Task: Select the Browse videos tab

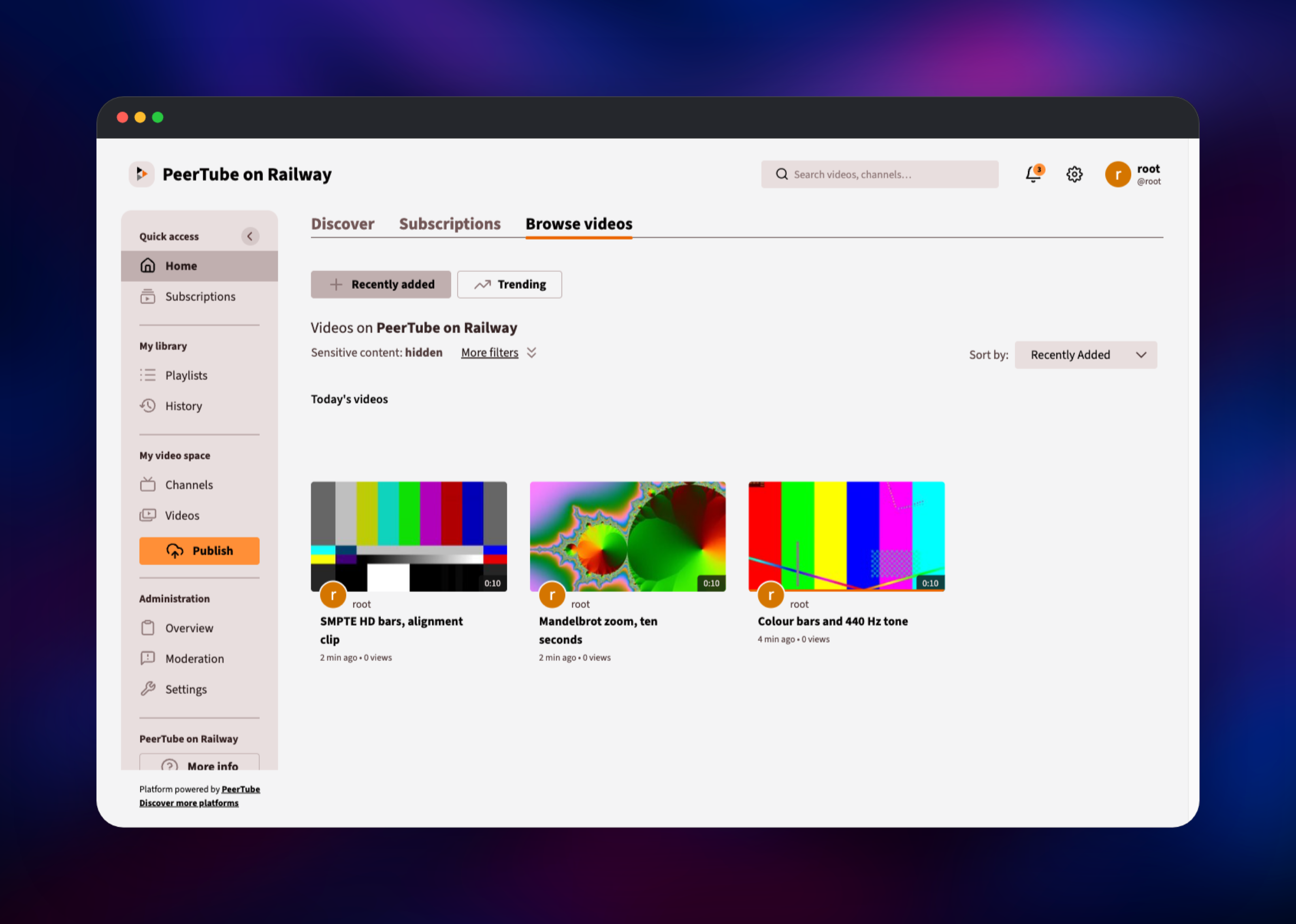Action: point(579,224)
